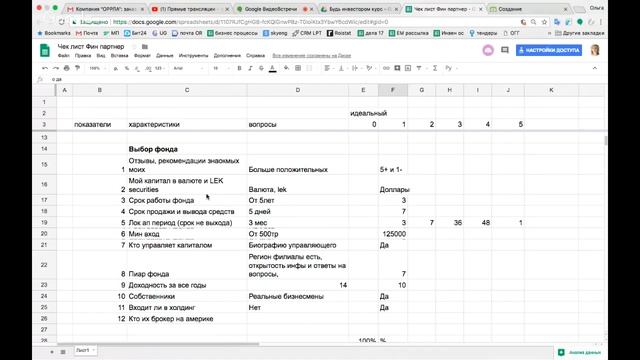Open the Анализ данных explore button
Image resolution: width=640 pixels, height=360 pixels.
click(580, 352)
